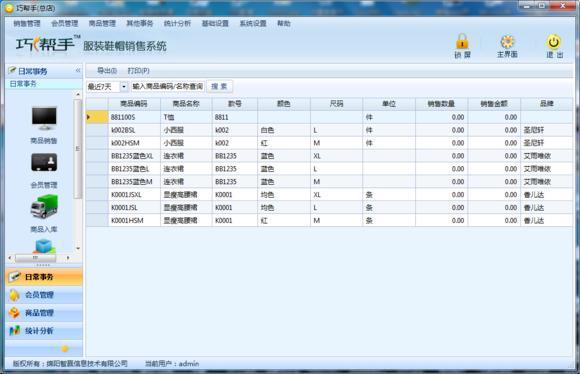Click the small yellow icon under 统计分析
580x374 pixels.
65,348
